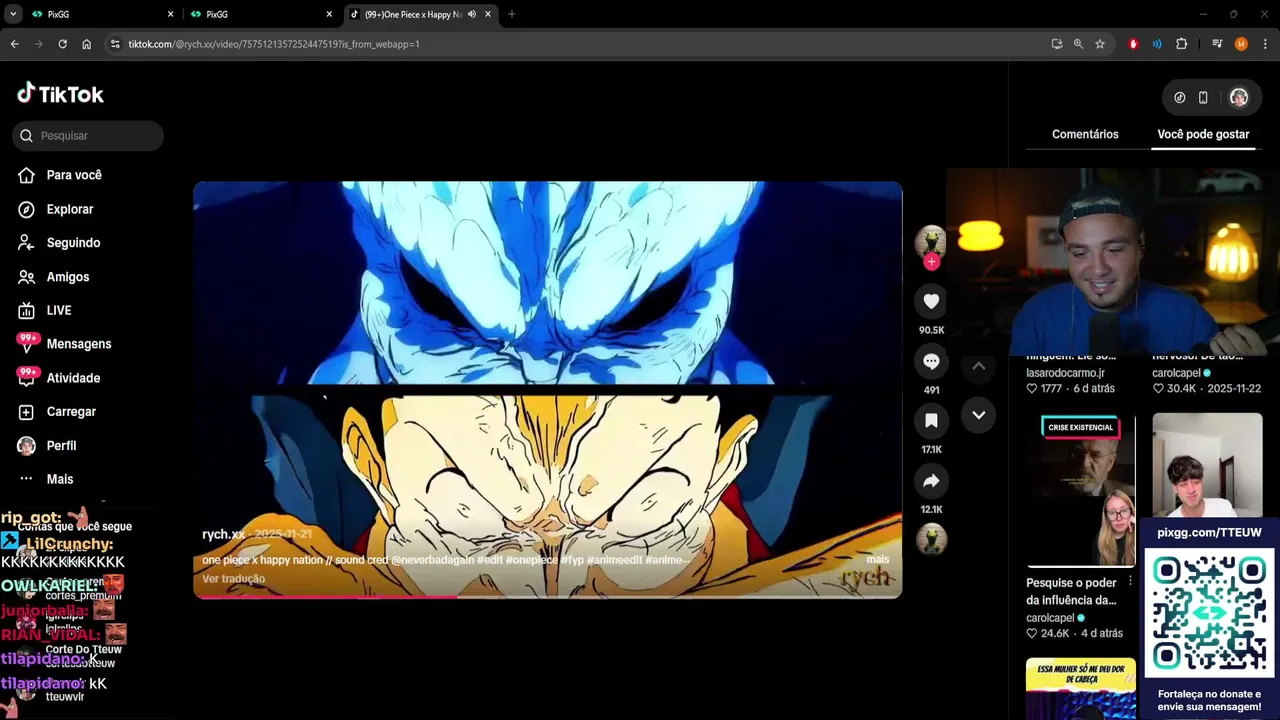The image size is (1280, 720).
Task: Share the video with arrow icon
Action: [x=931, y=481]
